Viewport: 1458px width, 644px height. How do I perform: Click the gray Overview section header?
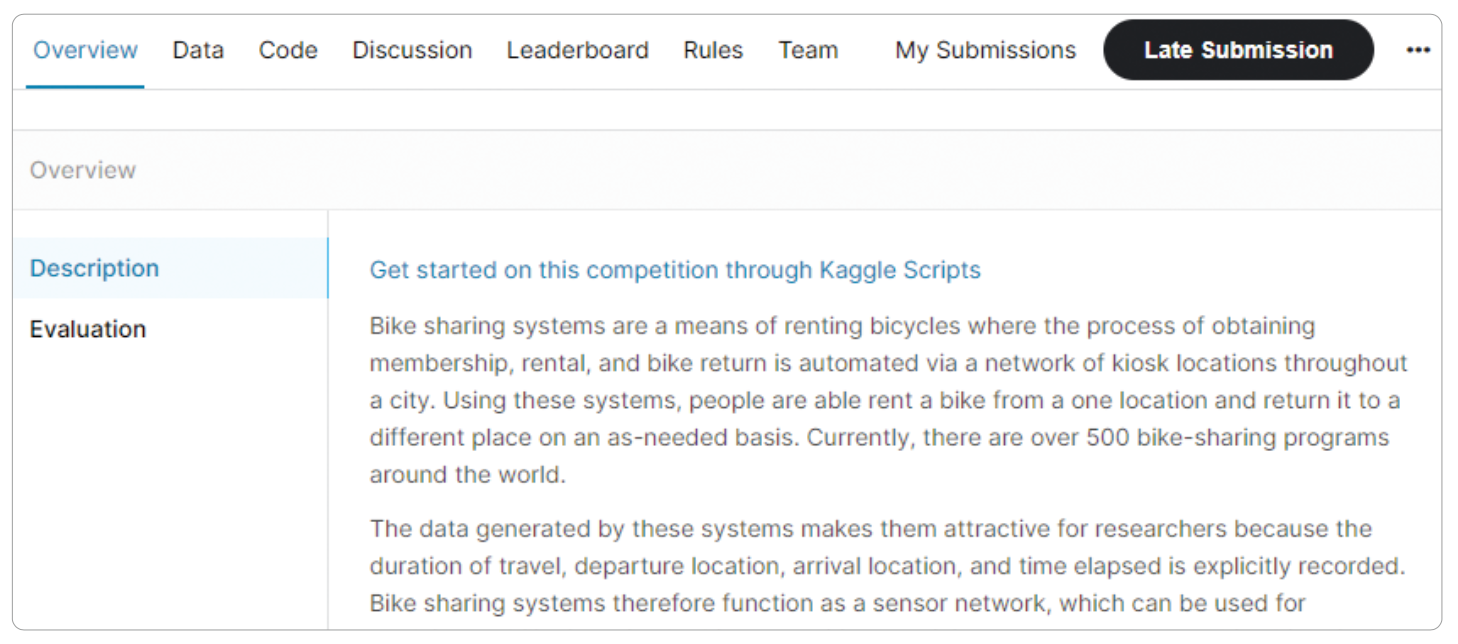[83, 170]
